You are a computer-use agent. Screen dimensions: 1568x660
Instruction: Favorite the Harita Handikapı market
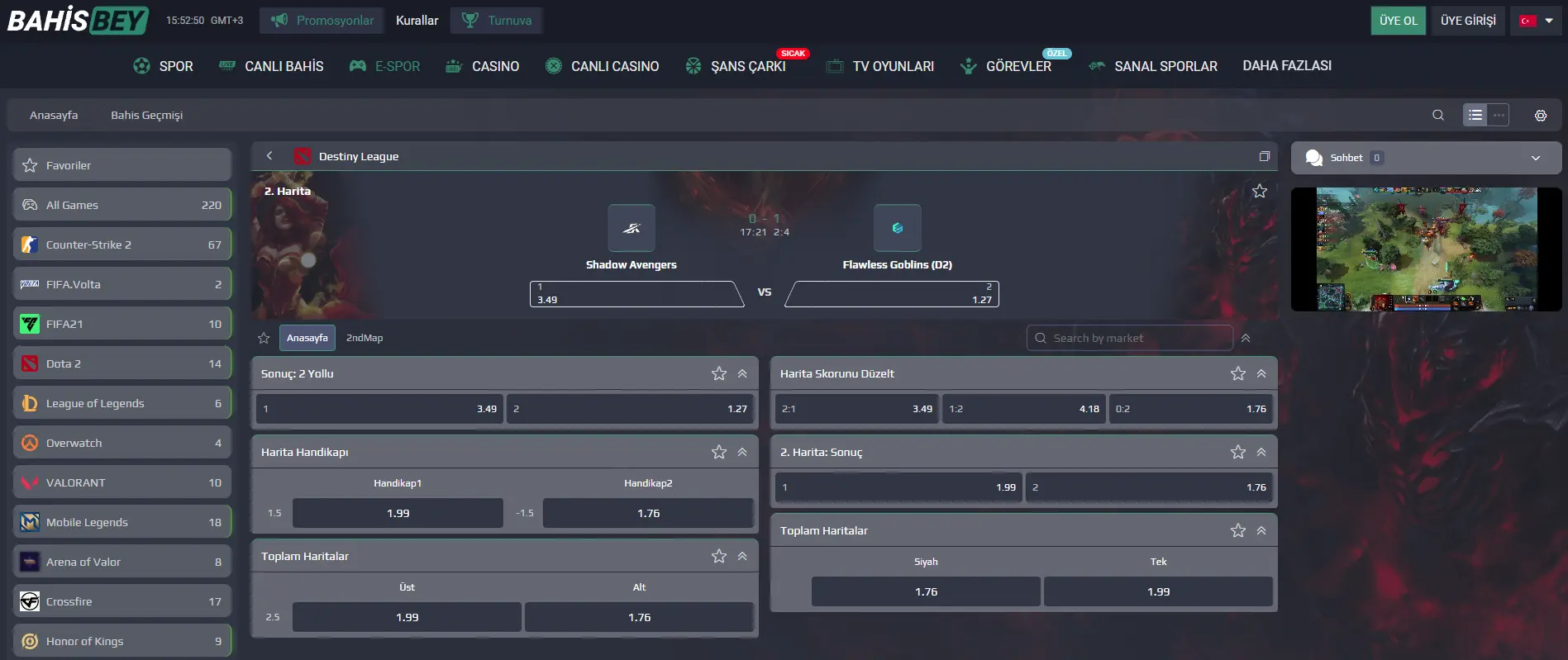pyautogui.click(x=719, y=452)
